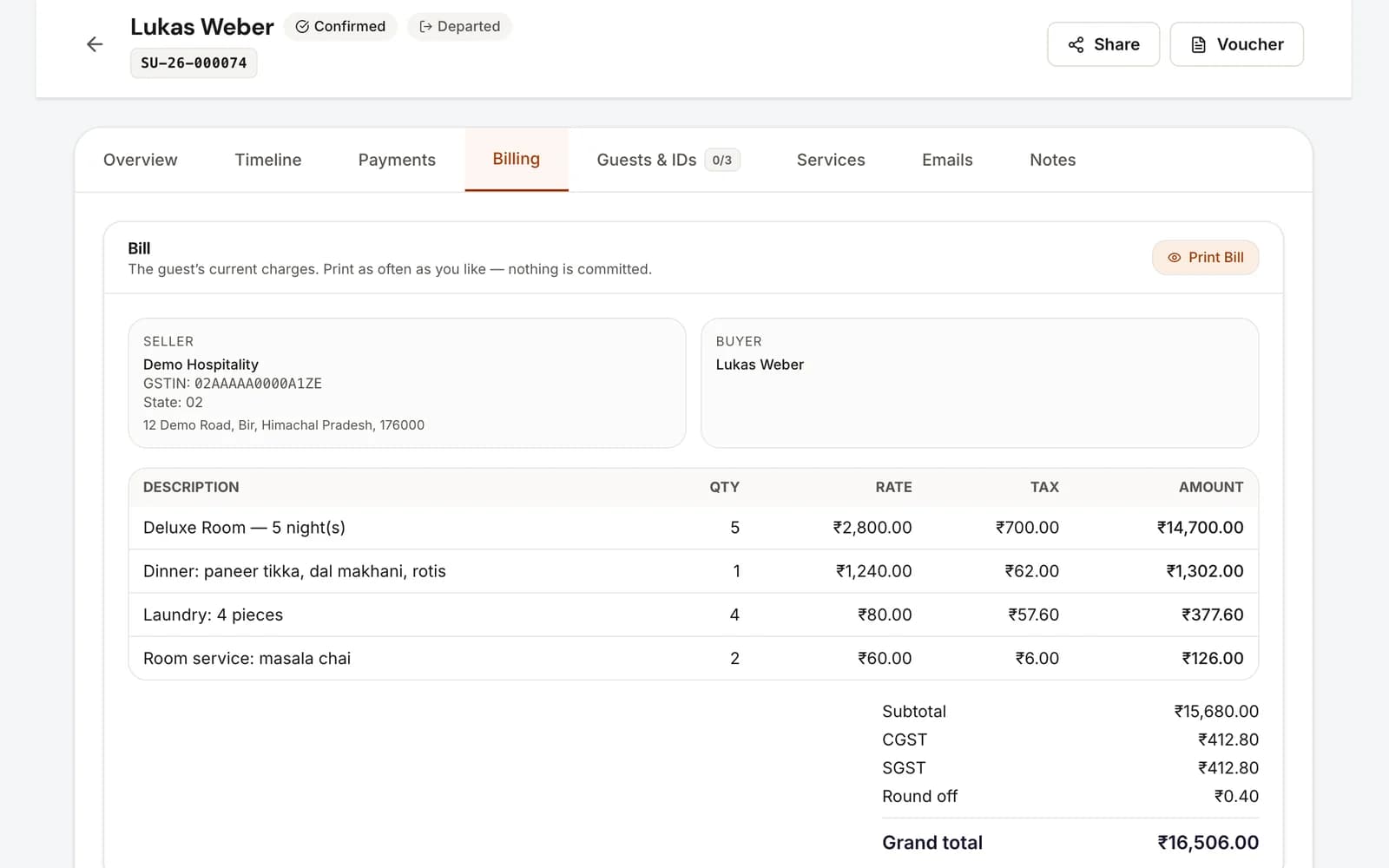Open the Guests & IDs tab
The image size is (1389, 868).
pyautogui.click(x=668, y=160)
